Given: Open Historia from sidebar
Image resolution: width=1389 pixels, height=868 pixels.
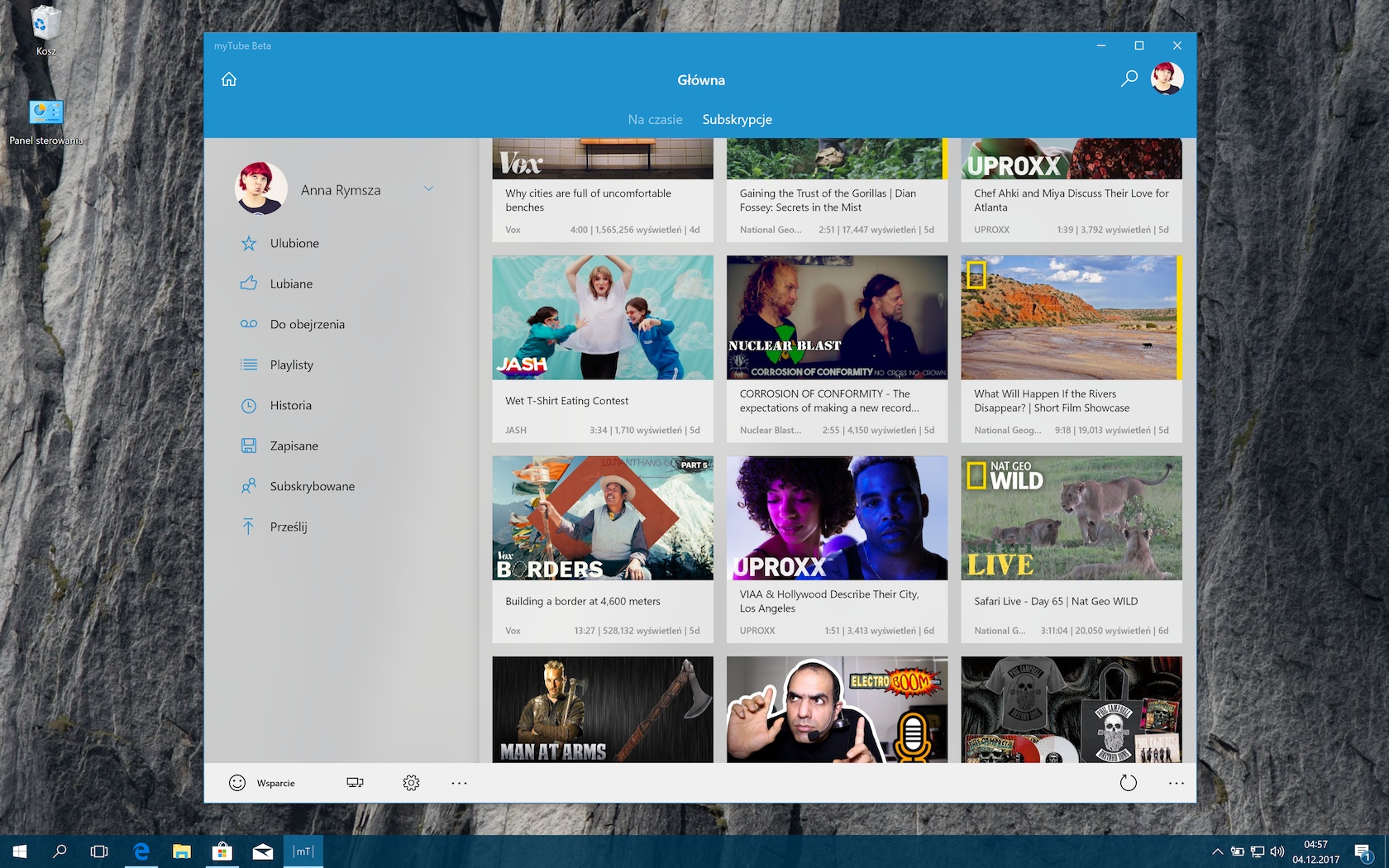Looking at the screenshot, I should [290, 405].
